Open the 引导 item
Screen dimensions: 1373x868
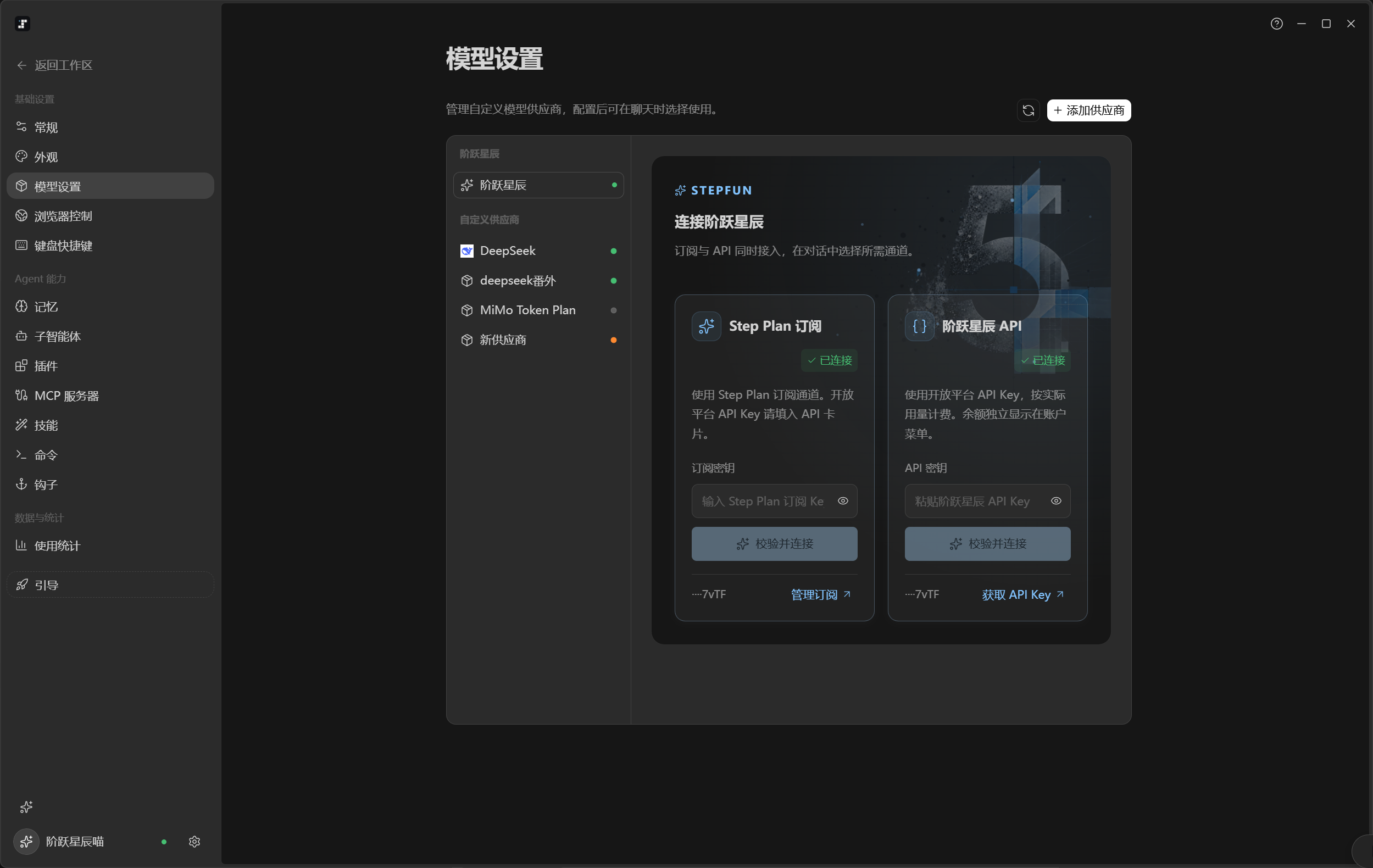coord(110,585)
